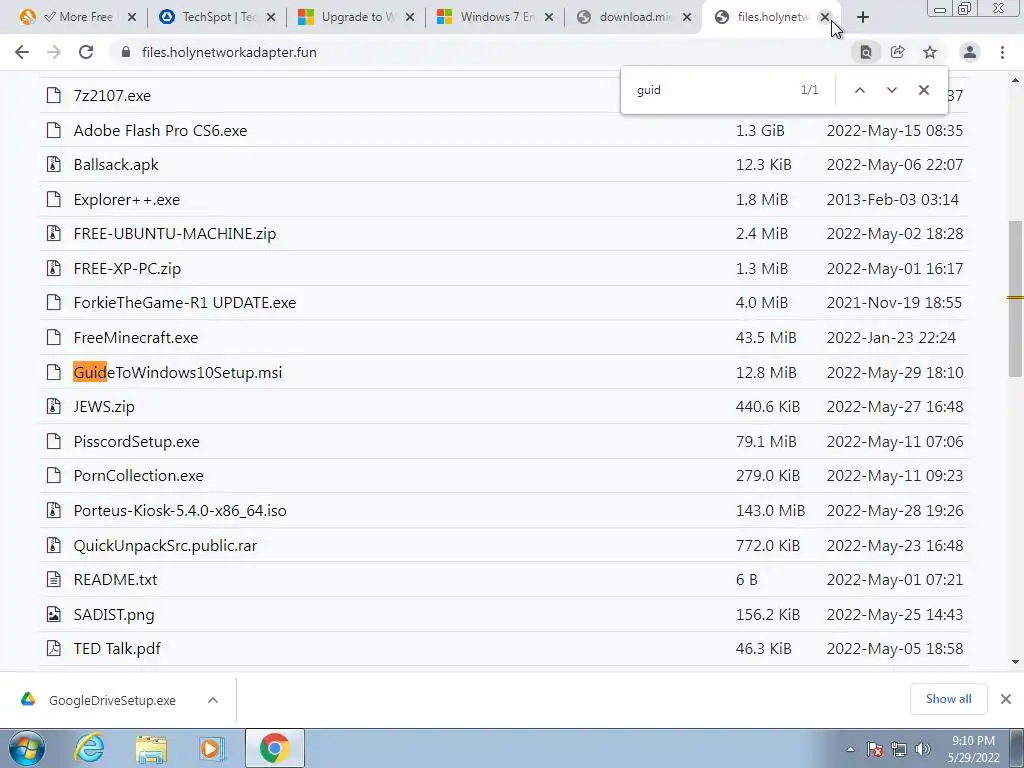The width and height of the screenshot is (1024, 768).
Task: Bookmark this page with the star icon
Action: coord(930,52)
